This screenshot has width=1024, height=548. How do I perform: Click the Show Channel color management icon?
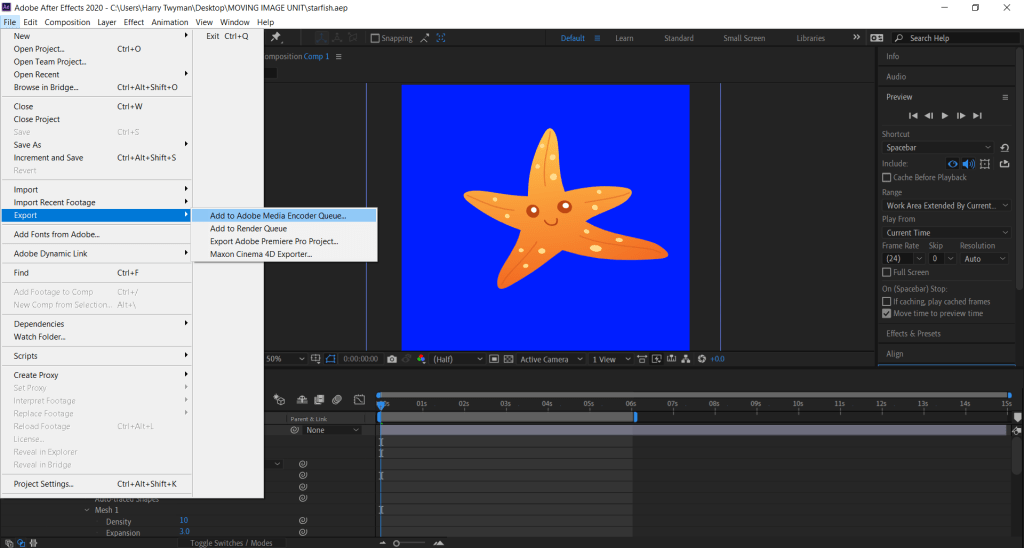pyautogui.click(x=421, y=359)
